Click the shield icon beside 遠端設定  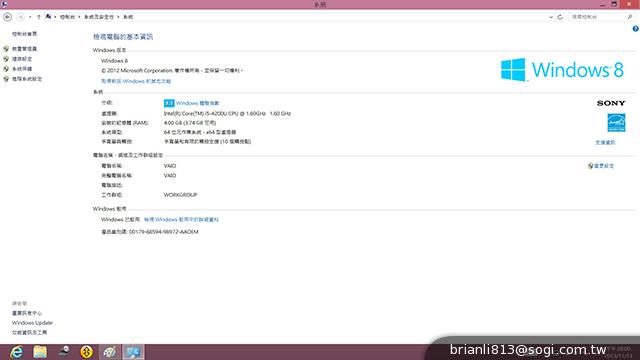[x=6, y=59]
